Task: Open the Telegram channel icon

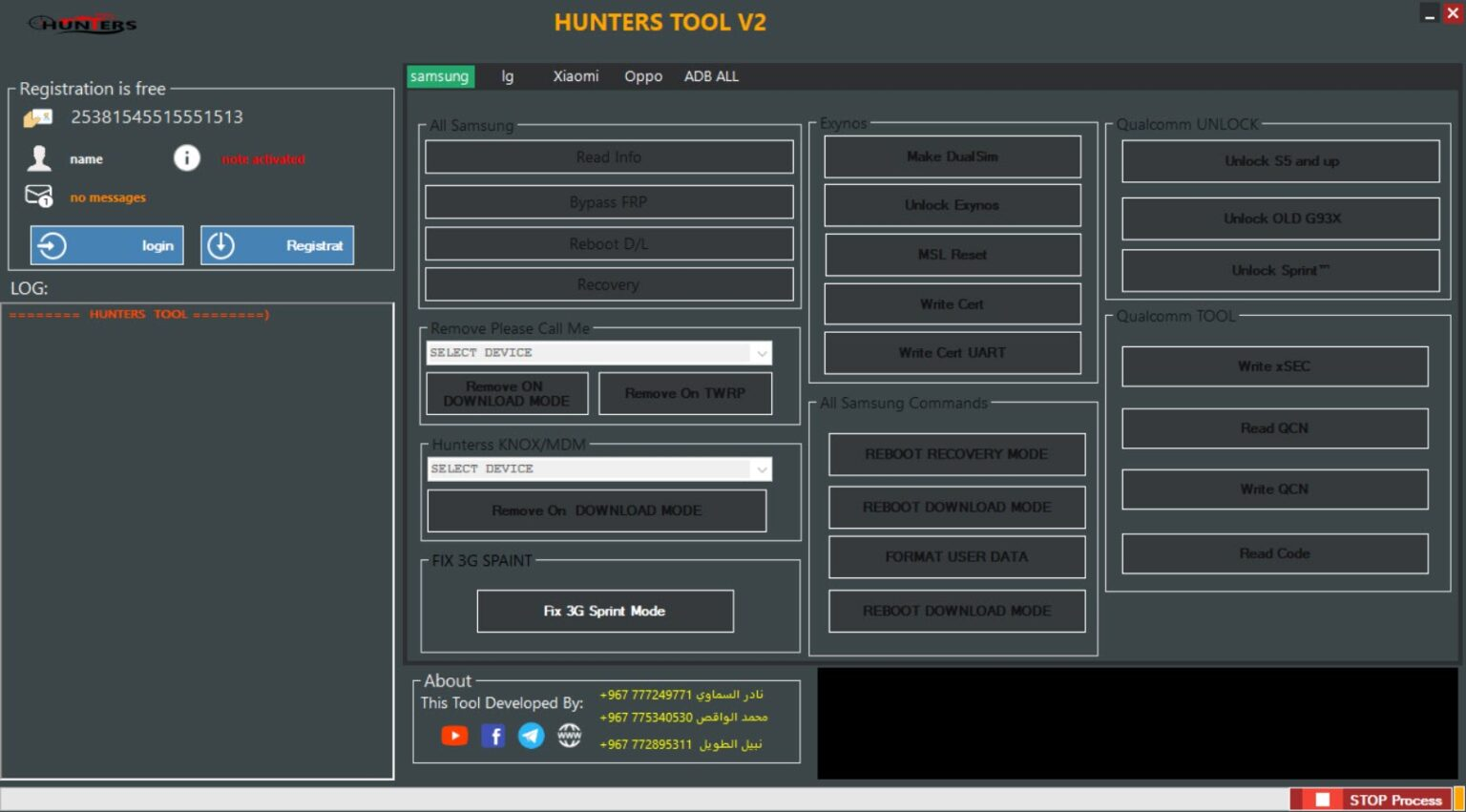Action: 531,736
